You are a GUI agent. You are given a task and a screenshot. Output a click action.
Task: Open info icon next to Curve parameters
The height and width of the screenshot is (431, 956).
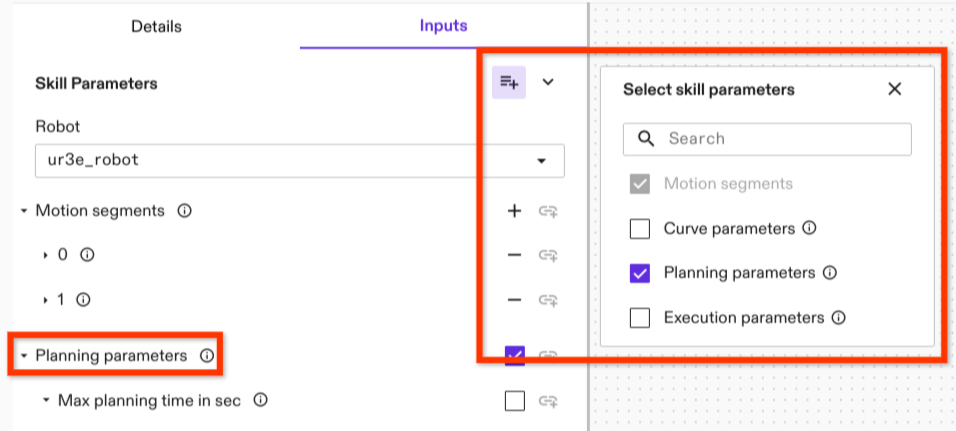[x=809, y=228]
